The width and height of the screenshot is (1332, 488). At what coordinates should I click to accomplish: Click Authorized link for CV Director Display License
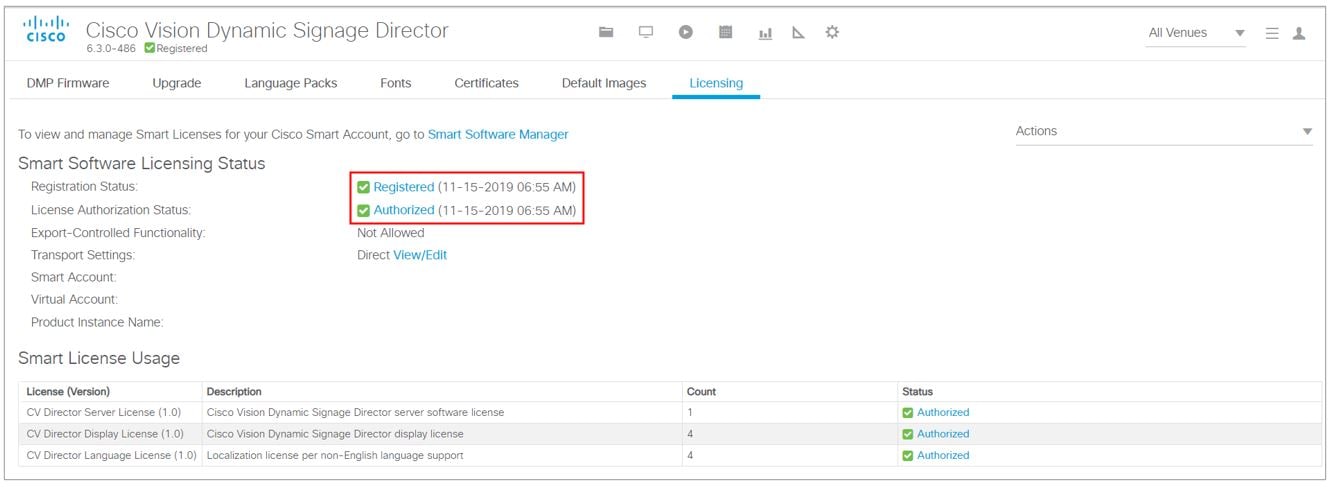pyautogui.click(x=943, y=434)
